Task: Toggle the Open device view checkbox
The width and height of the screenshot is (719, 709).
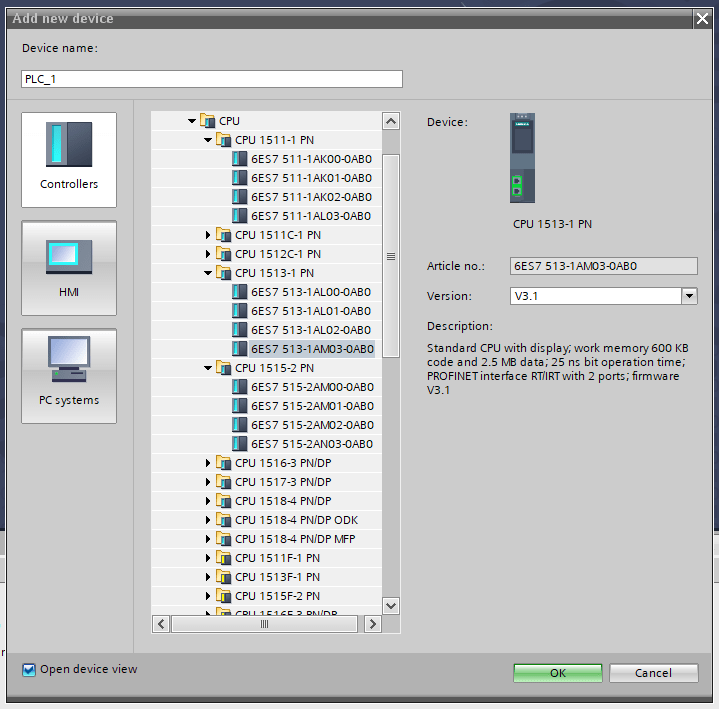Action: click(x=29, y=669)
